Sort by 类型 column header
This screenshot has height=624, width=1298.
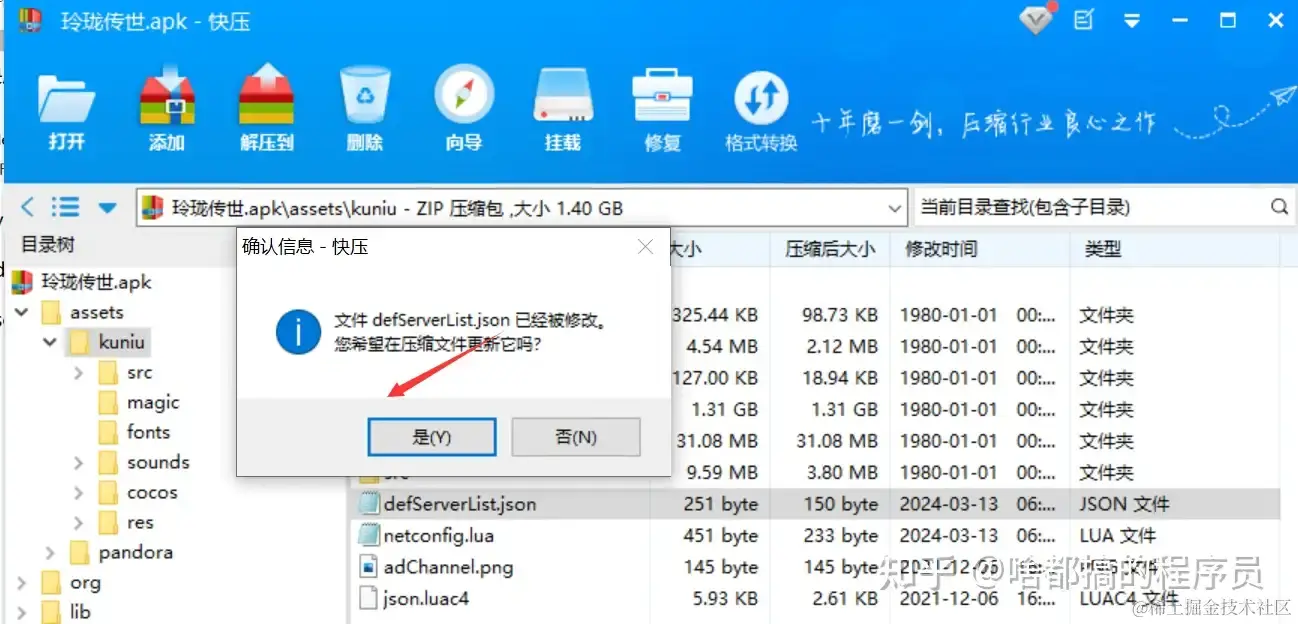(x=1102, y=249)
